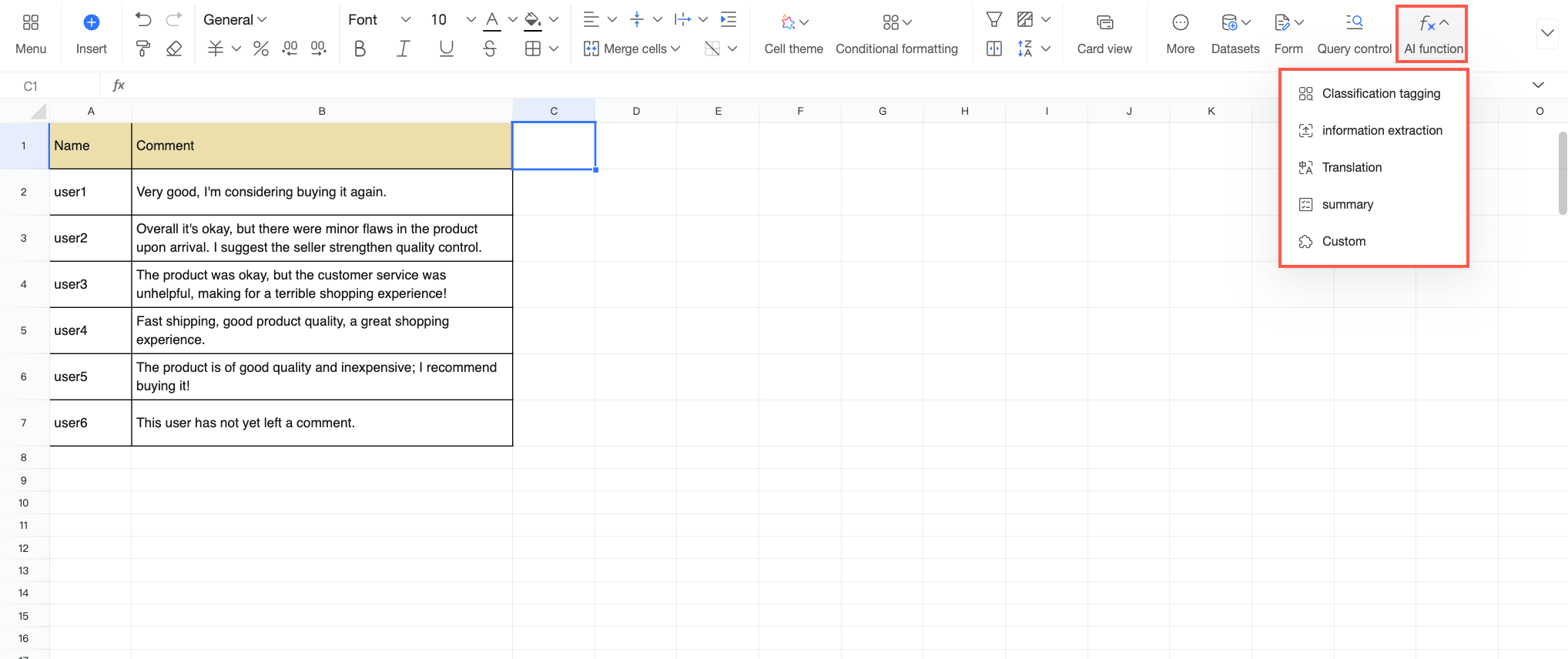Open Card view

tap(1104, 34)
